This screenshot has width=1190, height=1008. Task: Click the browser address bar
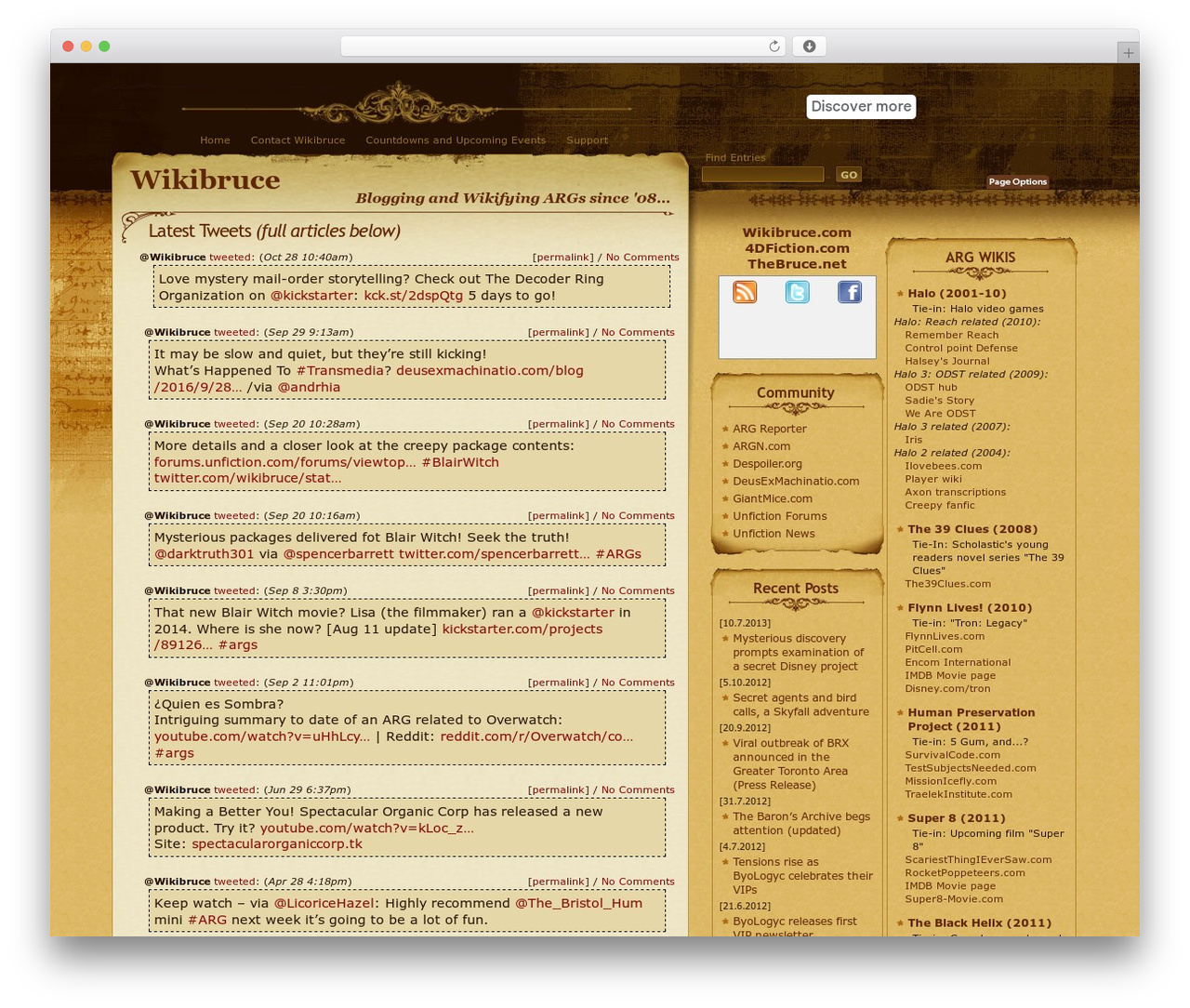563,46
